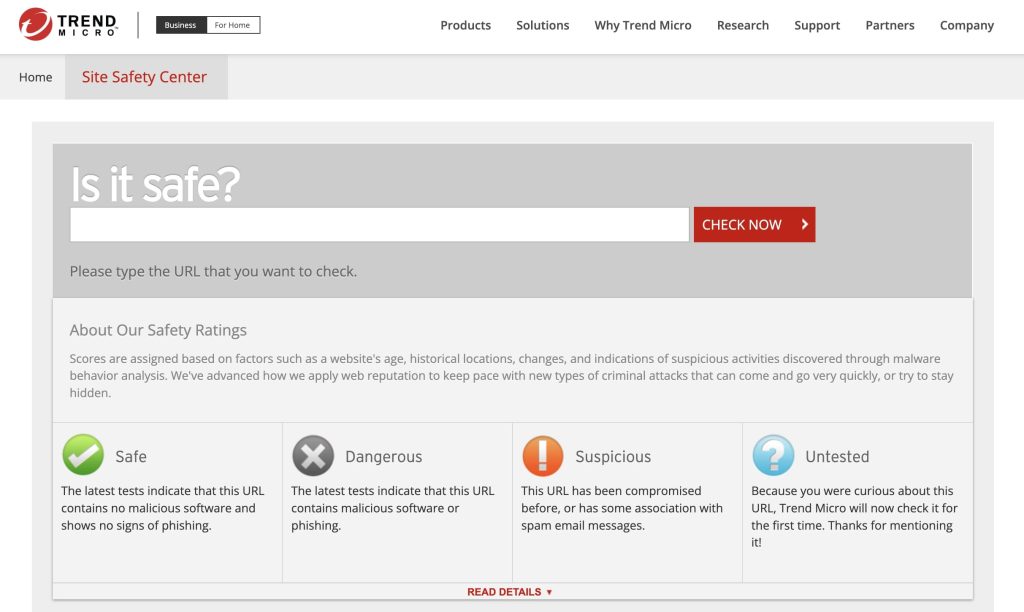Switch to the Business segment
Image resolution: width=1024 pixels, height=612 pixels.
(181, 25)
